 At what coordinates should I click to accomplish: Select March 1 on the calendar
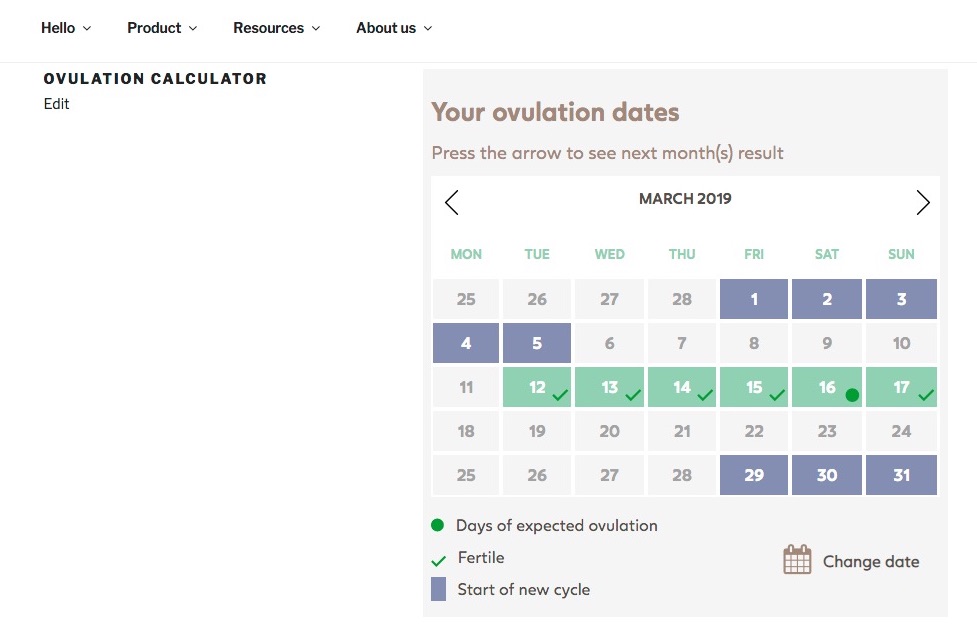pos(755,299)
